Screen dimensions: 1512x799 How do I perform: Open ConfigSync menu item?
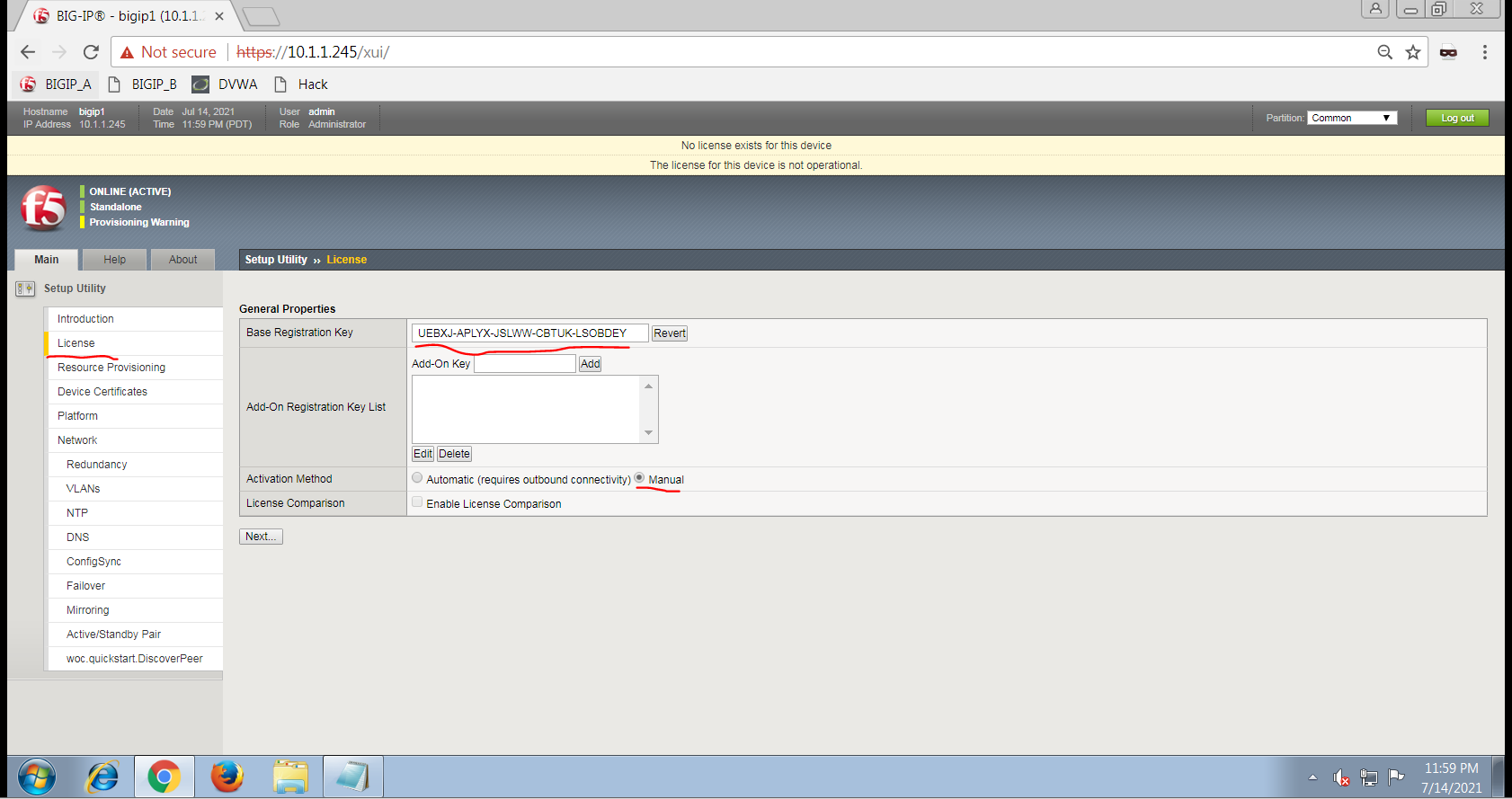(x=135, y=562)
